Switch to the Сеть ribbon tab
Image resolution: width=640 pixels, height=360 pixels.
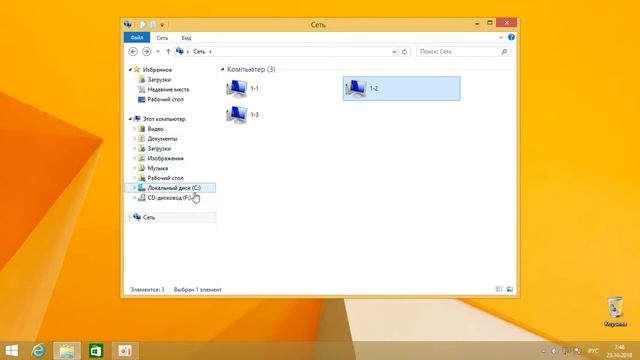(162, 38)
